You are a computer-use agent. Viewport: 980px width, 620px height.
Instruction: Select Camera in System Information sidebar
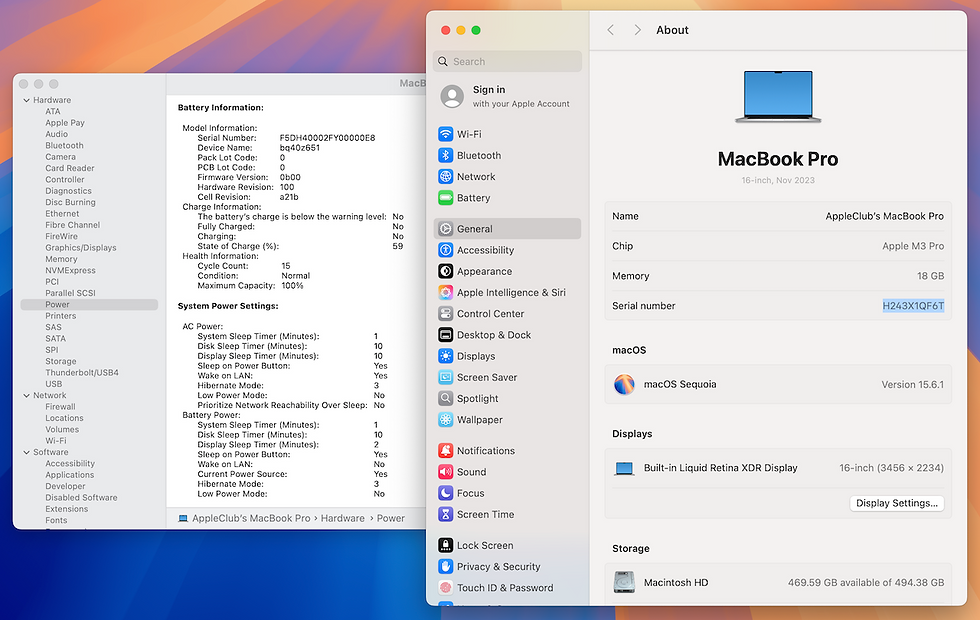pos(60,157)
